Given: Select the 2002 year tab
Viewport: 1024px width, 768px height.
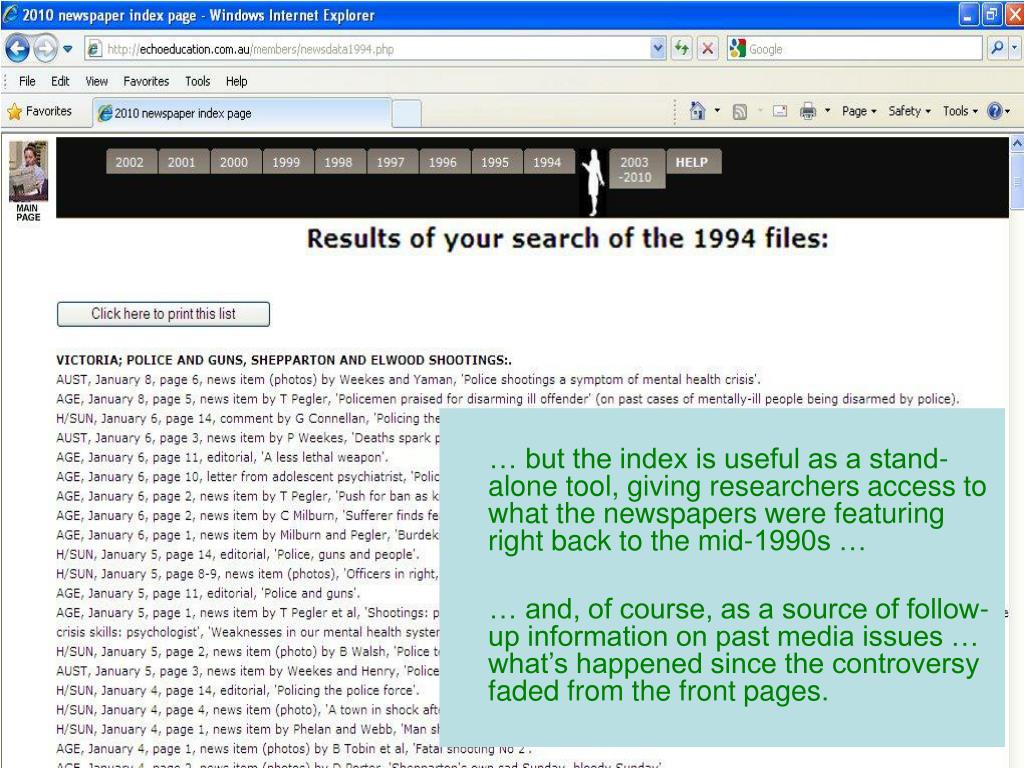Looking at the screenshot, I should point(131,162).
